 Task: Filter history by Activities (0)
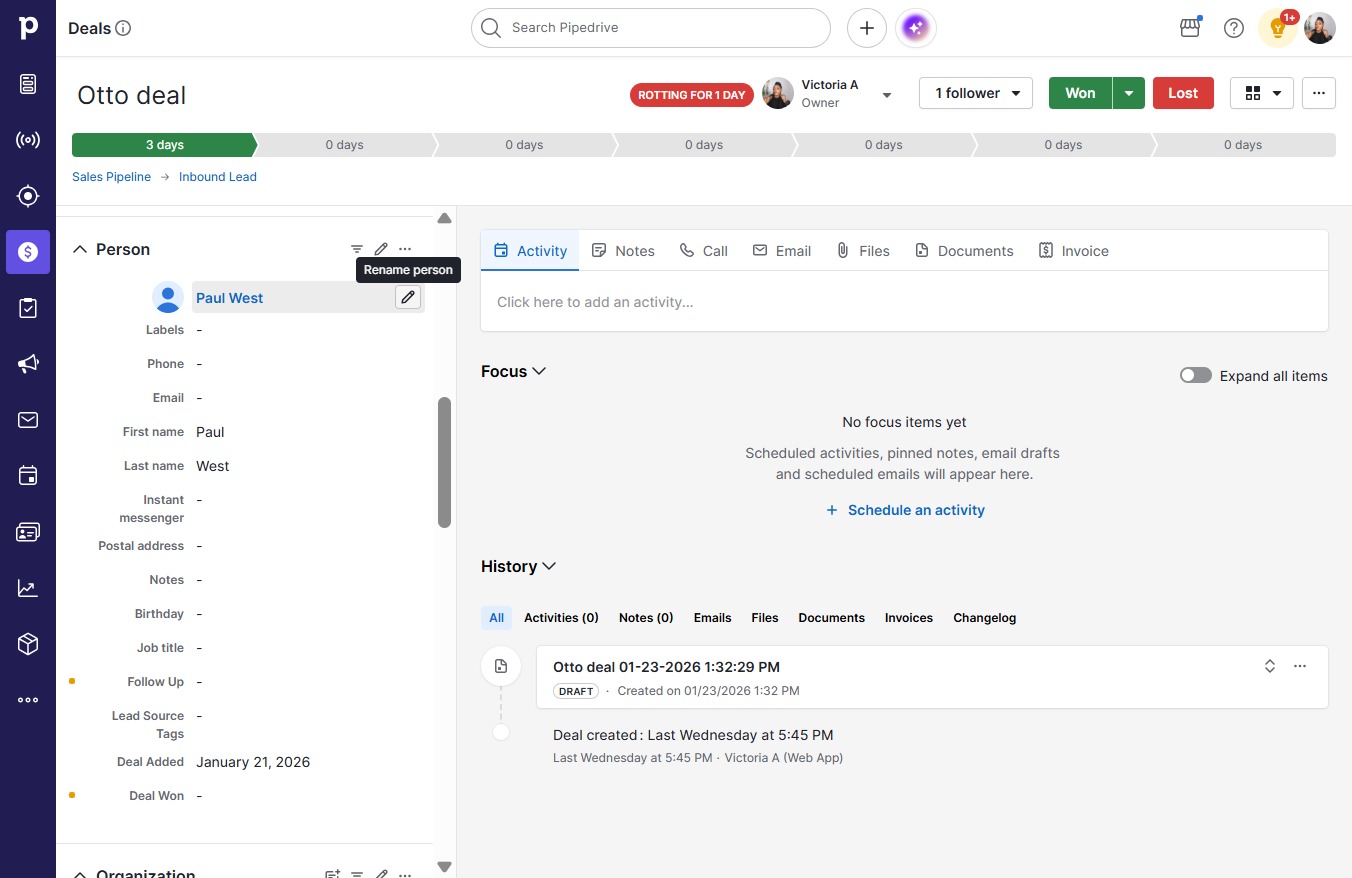[x=561, y=618]
